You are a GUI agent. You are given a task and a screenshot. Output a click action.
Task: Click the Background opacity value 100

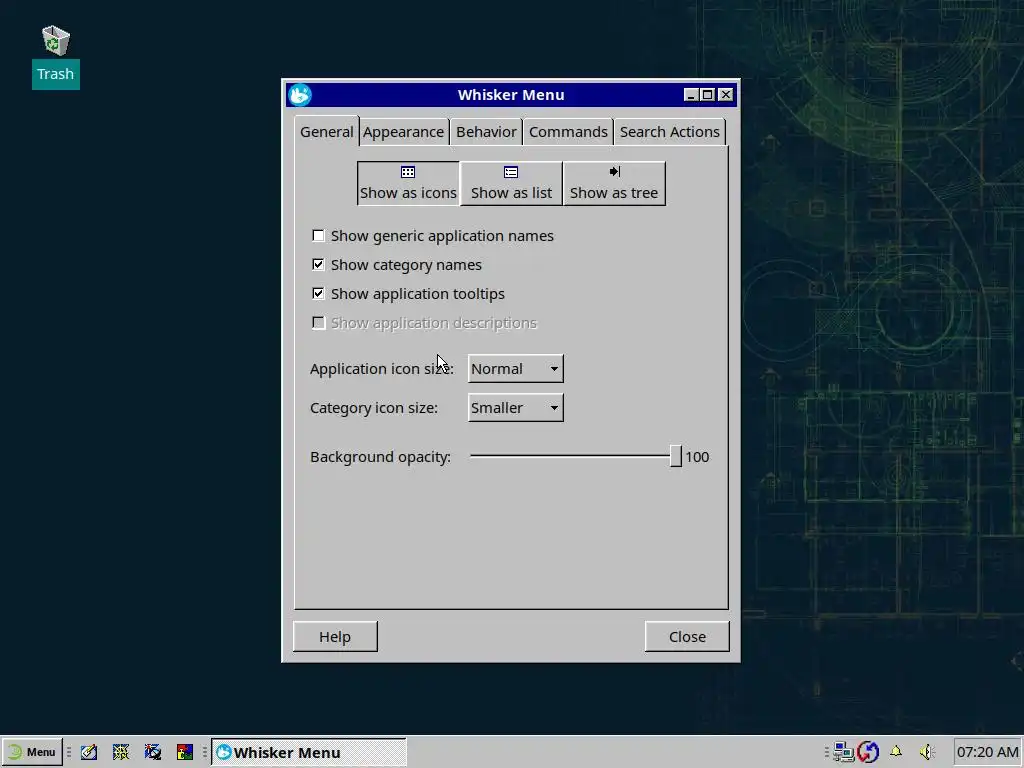coord(697,457)
